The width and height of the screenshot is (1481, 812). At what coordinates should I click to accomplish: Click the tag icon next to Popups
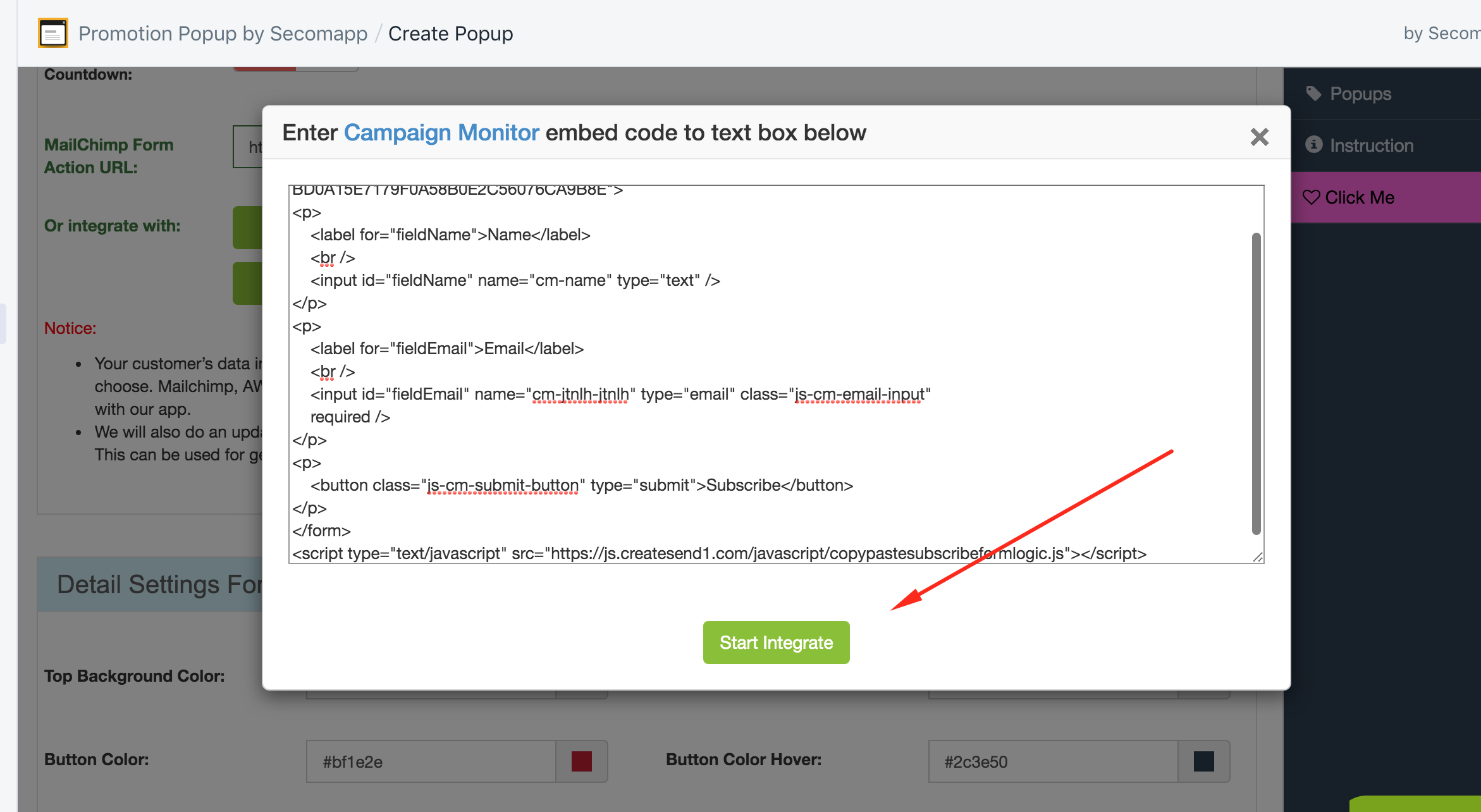1313,94
